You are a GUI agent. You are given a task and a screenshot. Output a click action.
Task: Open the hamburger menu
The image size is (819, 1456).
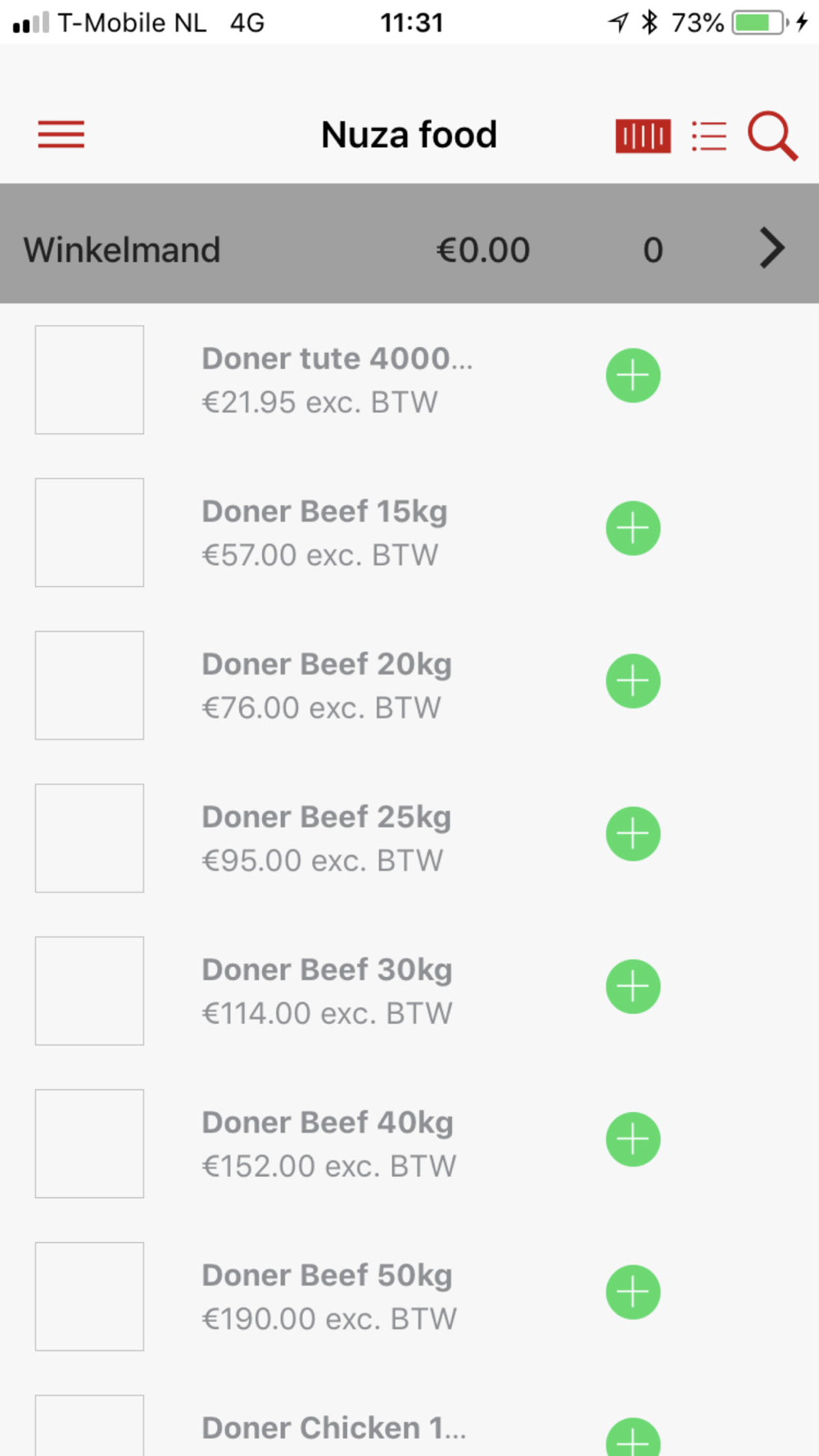pos(61,134)
